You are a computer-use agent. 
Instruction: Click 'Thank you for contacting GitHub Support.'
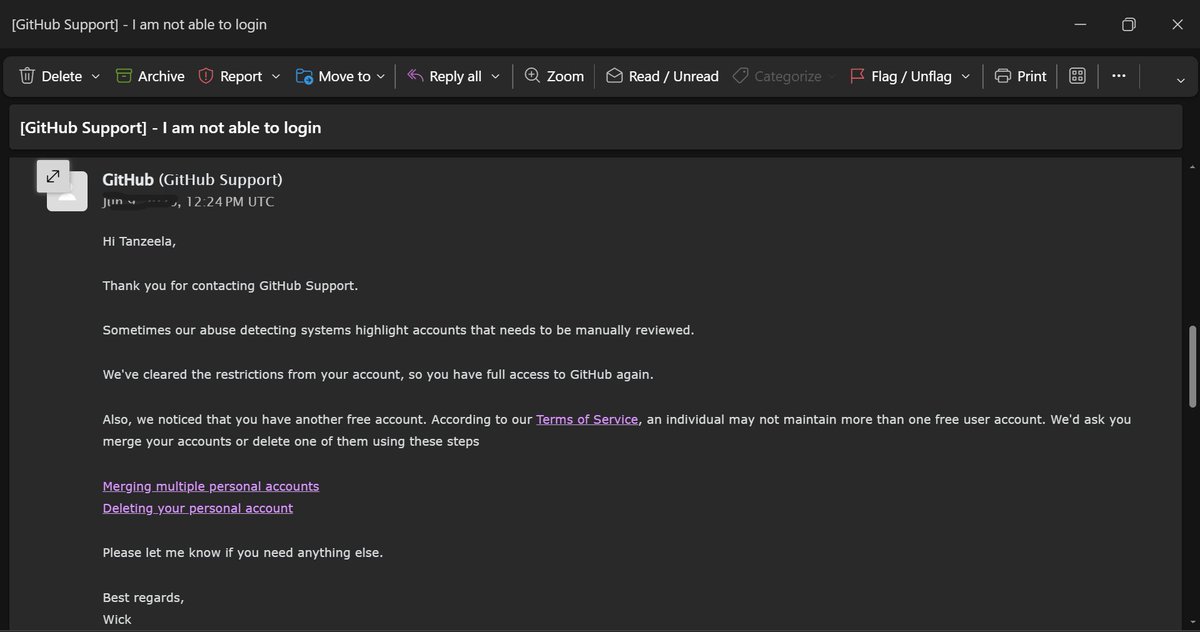pos(230,286)
